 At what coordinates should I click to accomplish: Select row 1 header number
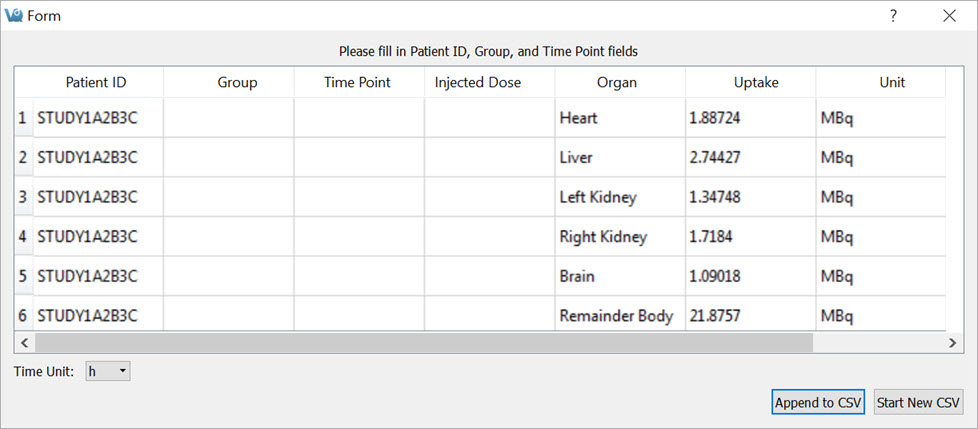pos(22,118)
